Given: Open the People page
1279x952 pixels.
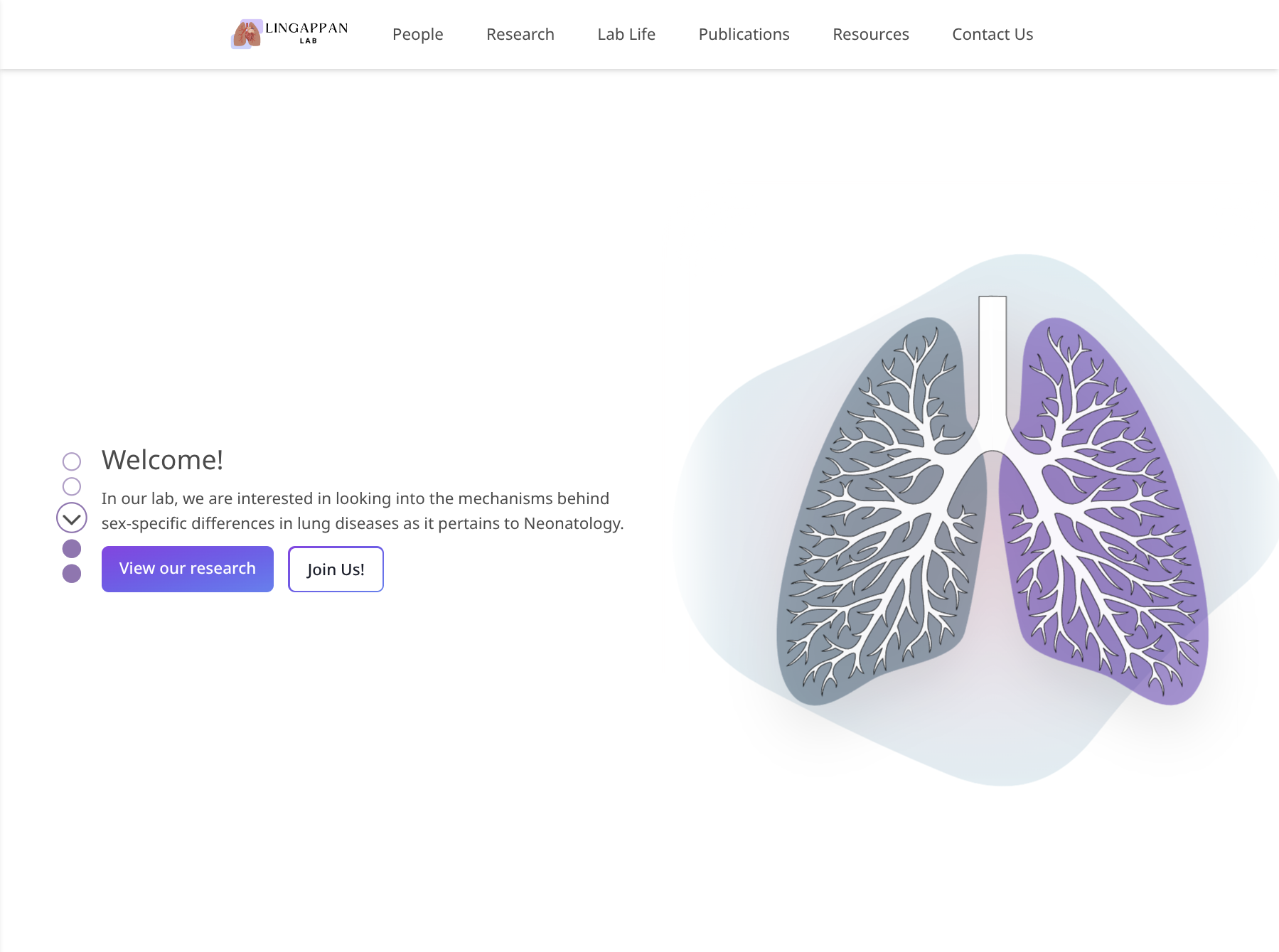Looking at the screenshot, I should pos(418,34).
